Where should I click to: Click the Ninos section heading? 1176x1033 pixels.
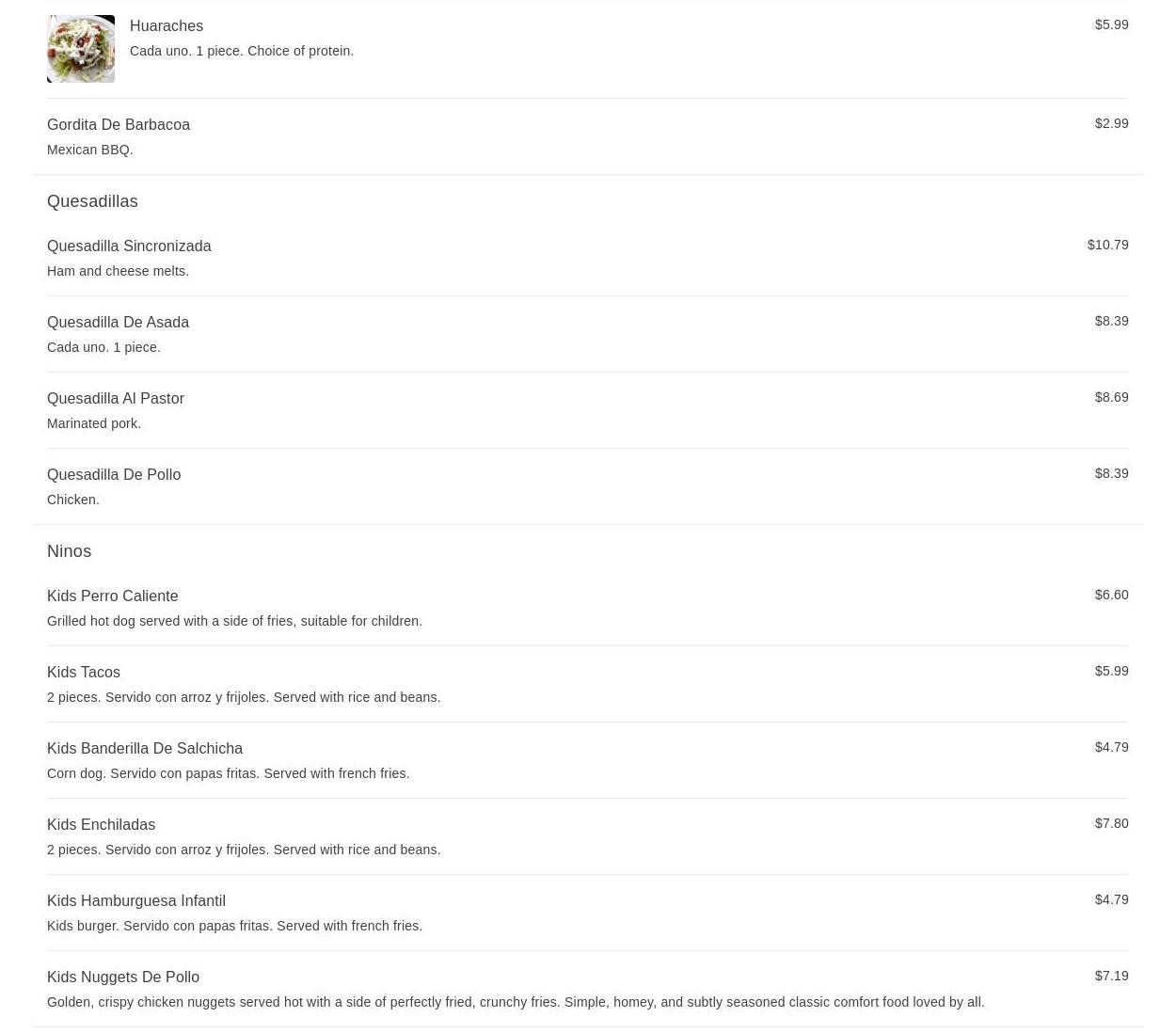pos(69,551)
